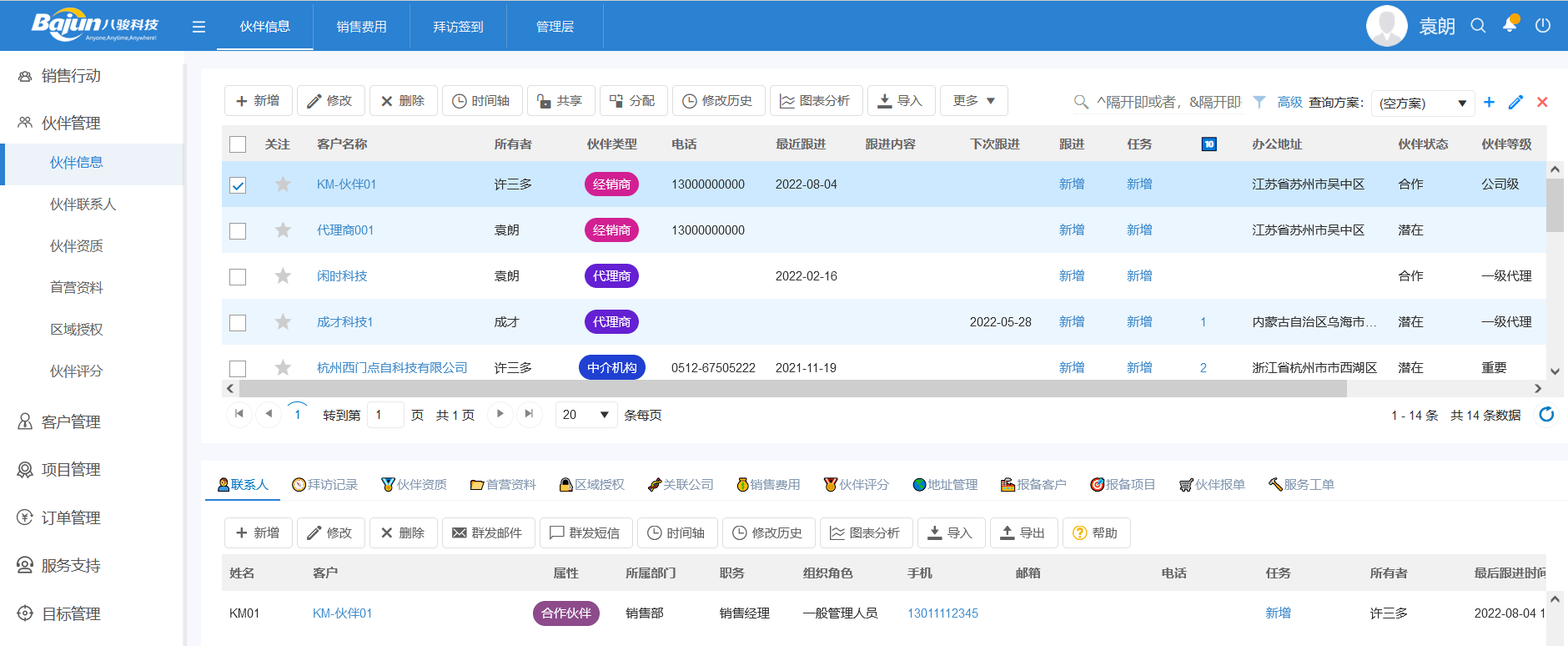Click the refresh icon beside total records
The height and width of the screenshot is (646, 1568).
click(x=1546, y=415)
